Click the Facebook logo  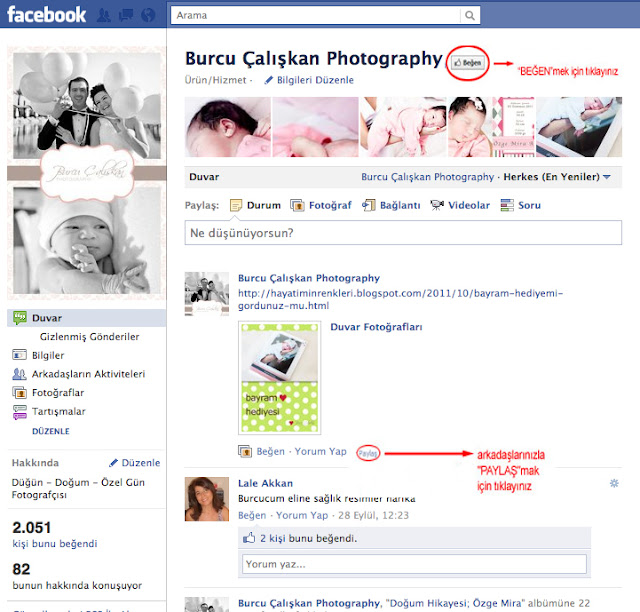point(47,15)
